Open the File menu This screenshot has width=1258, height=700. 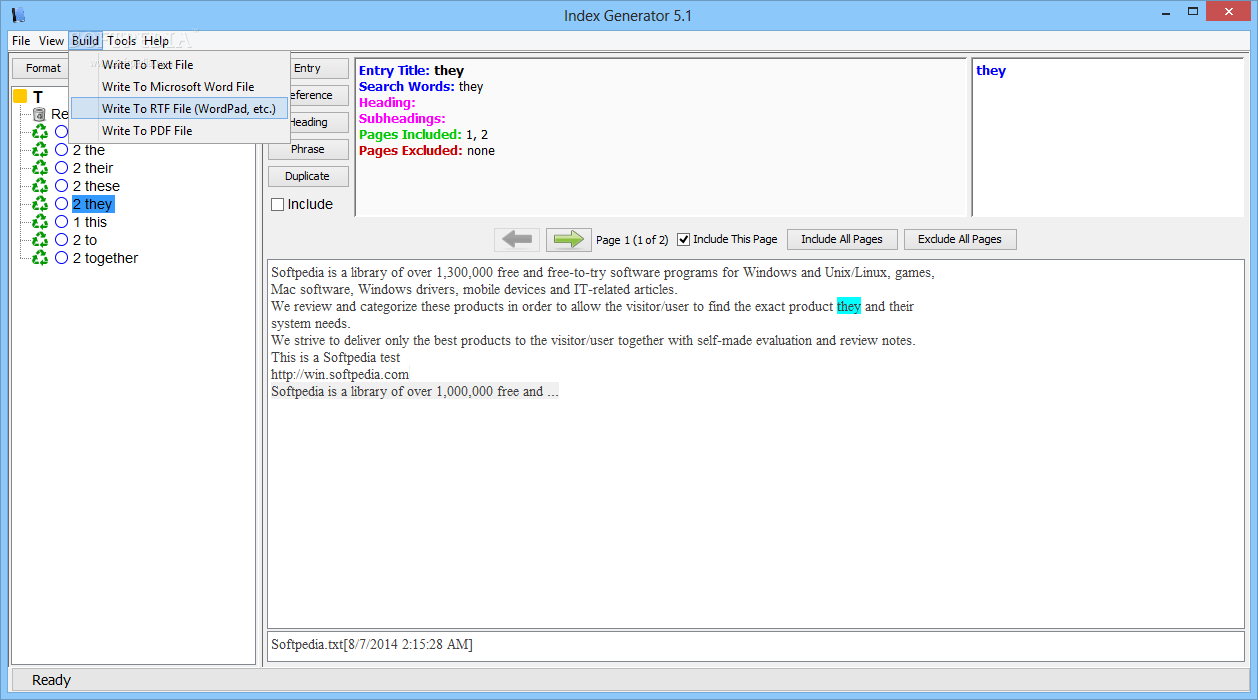click(21, 41)
